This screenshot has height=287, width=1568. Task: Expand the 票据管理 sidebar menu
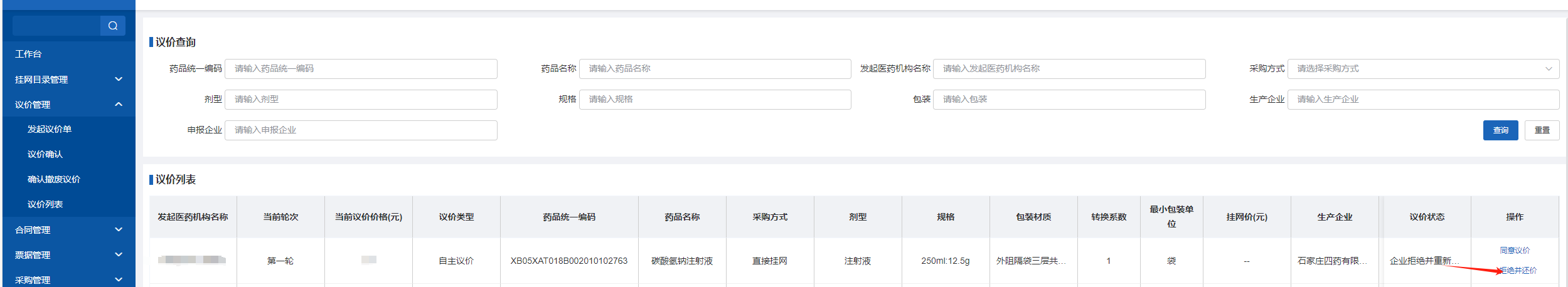119,255
